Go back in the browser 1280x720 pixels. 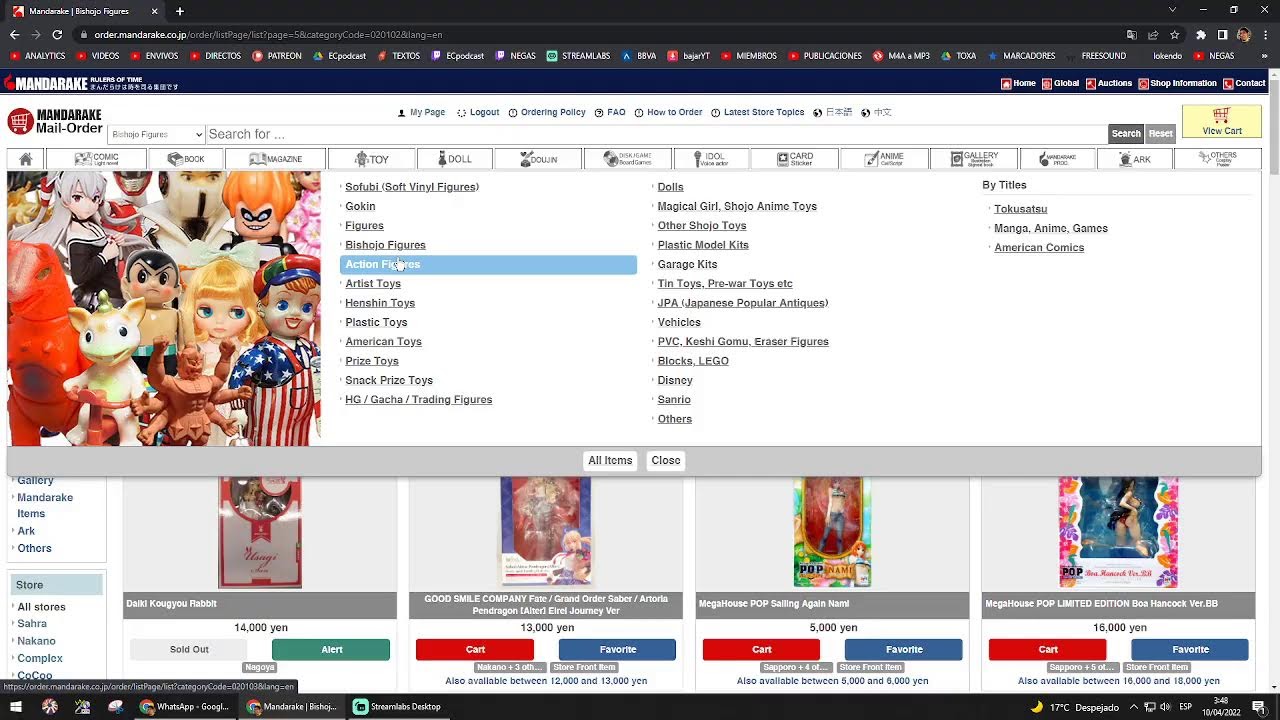coord(14,34)
